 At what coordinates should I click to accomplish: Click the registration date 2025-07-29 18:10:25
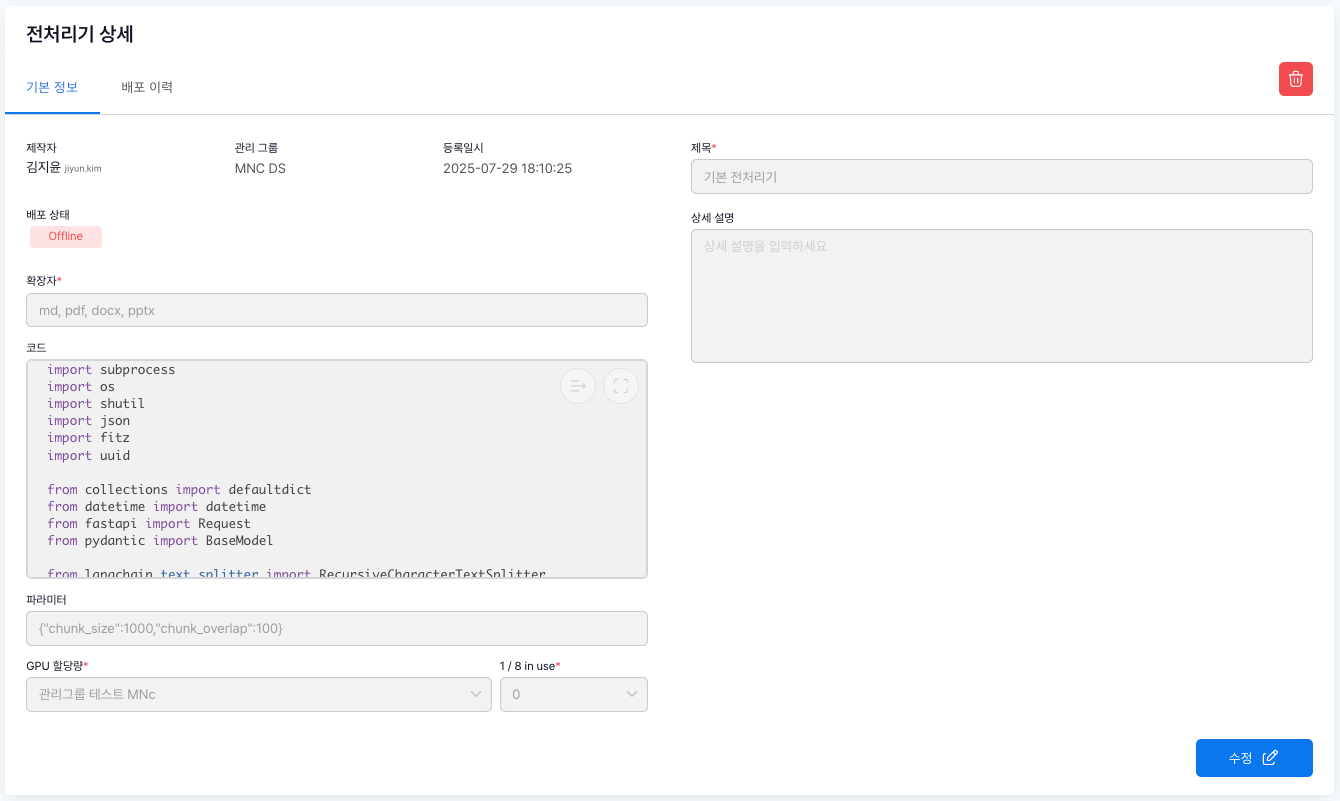pyautogui.click(x=507, y=168)
